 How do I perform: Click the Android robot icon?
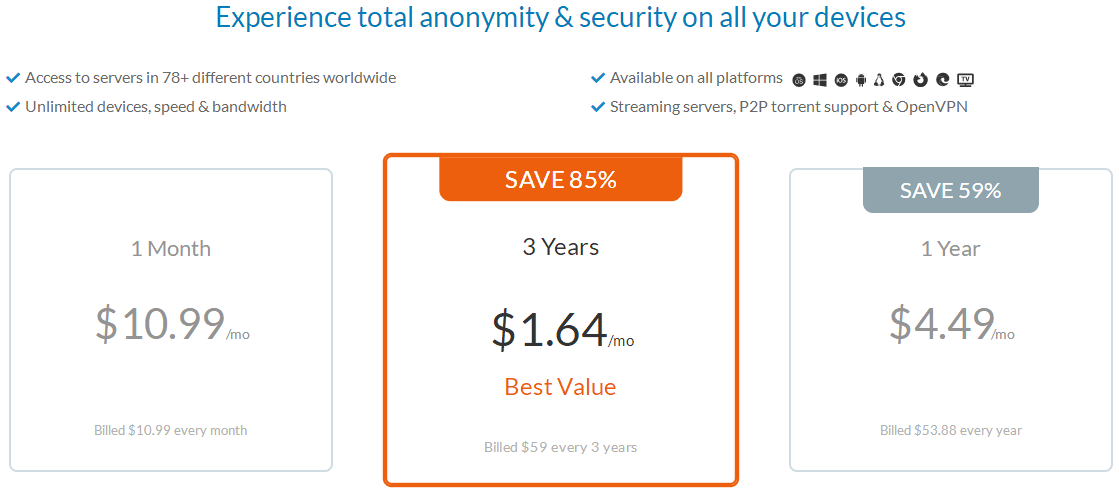coord(861,80)
